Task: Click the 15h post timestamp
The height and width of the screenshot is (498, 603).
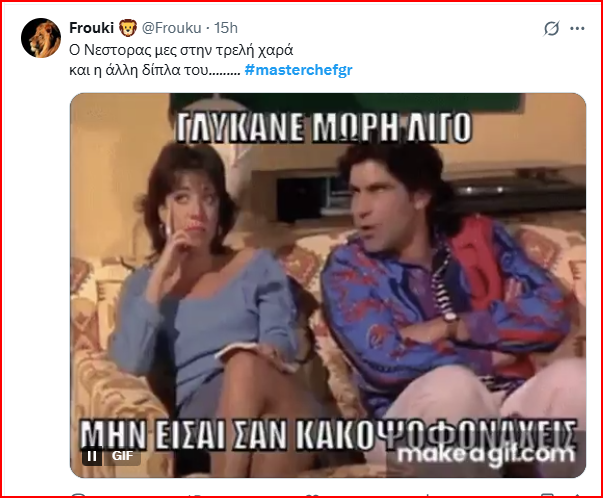Action: point(226,28)
